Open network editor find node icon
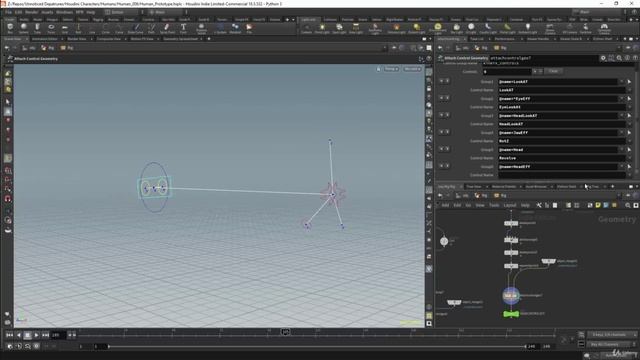The image size is (640, 360). [x=628, y=205]
